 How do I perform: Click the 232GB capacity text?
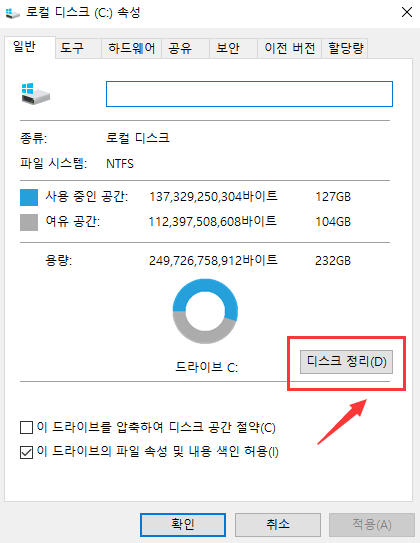(333, 260)
